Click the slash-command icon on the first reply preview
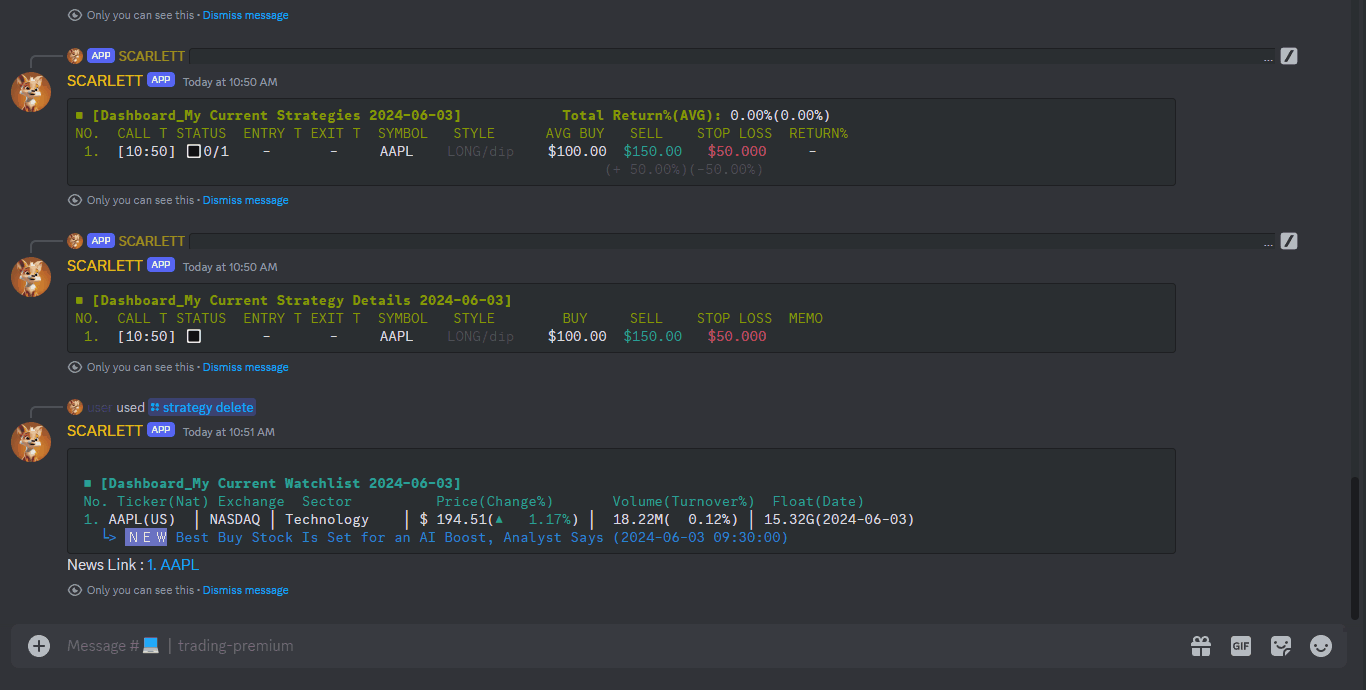Viewport: 1366px width, 690px height. click(x=1289, y=56)
